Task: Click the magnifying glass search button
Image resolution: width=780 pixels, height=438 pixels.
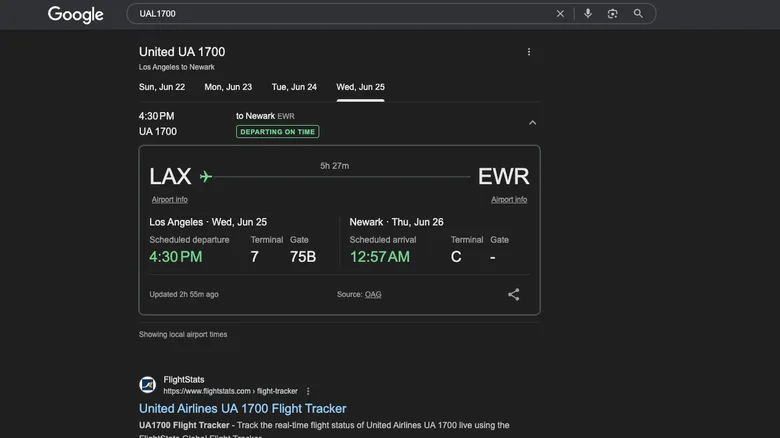Action: [x=638, y=14]
